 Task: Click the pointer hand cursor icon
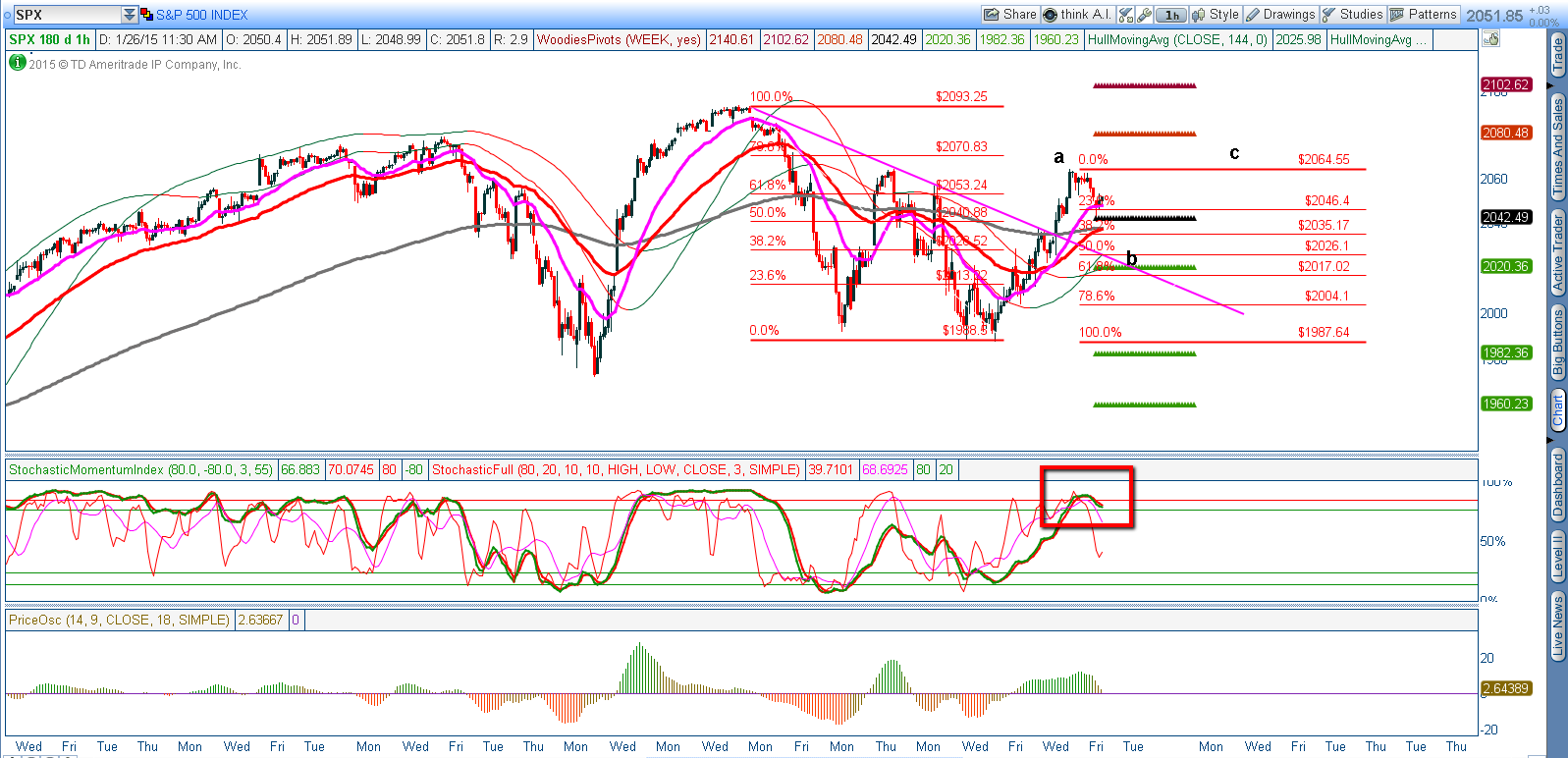point(1491,39)
